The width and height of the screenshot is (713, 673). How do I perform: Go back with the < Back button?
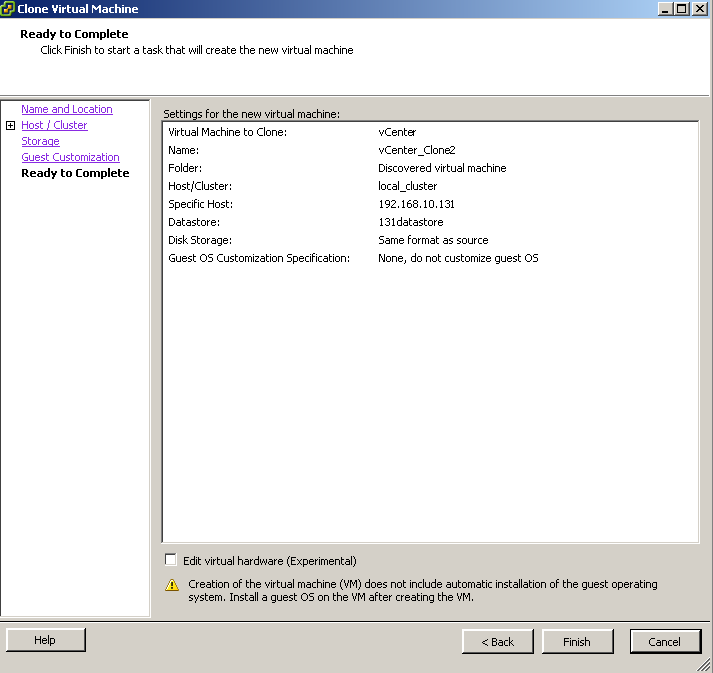pyautogui.click(x=497, y=642)
